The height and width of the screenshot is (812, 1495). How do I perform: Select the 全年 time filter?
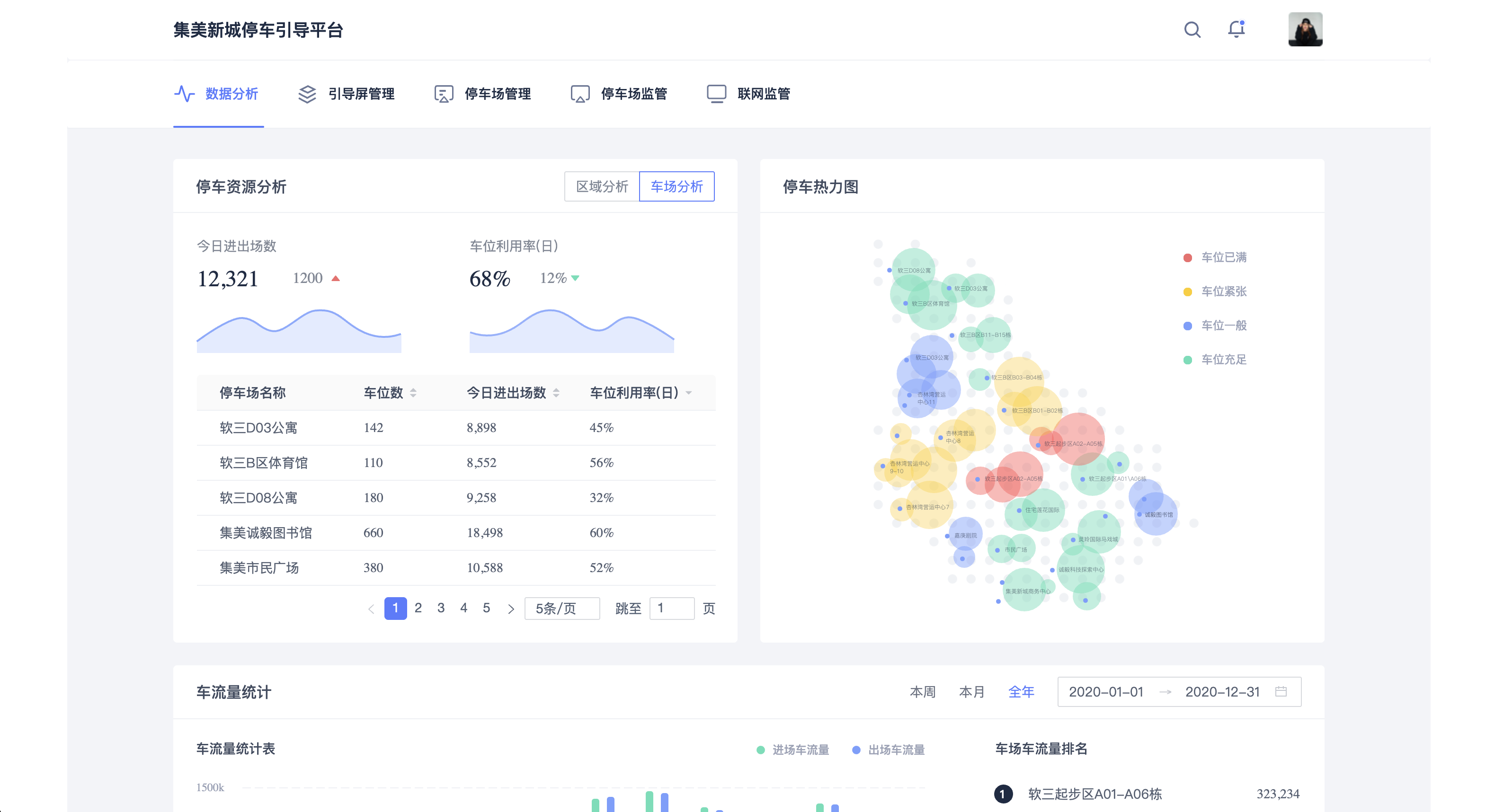pyautogui.click(x=1021, y=692)
